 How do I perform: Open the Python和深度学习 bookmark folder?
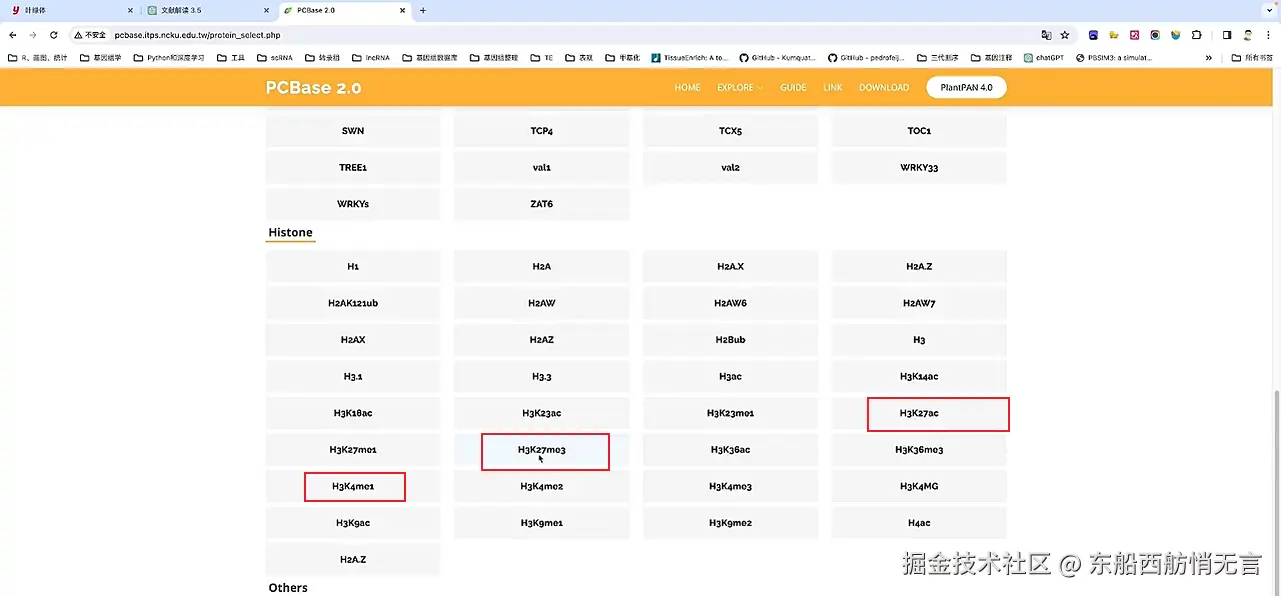168,58
